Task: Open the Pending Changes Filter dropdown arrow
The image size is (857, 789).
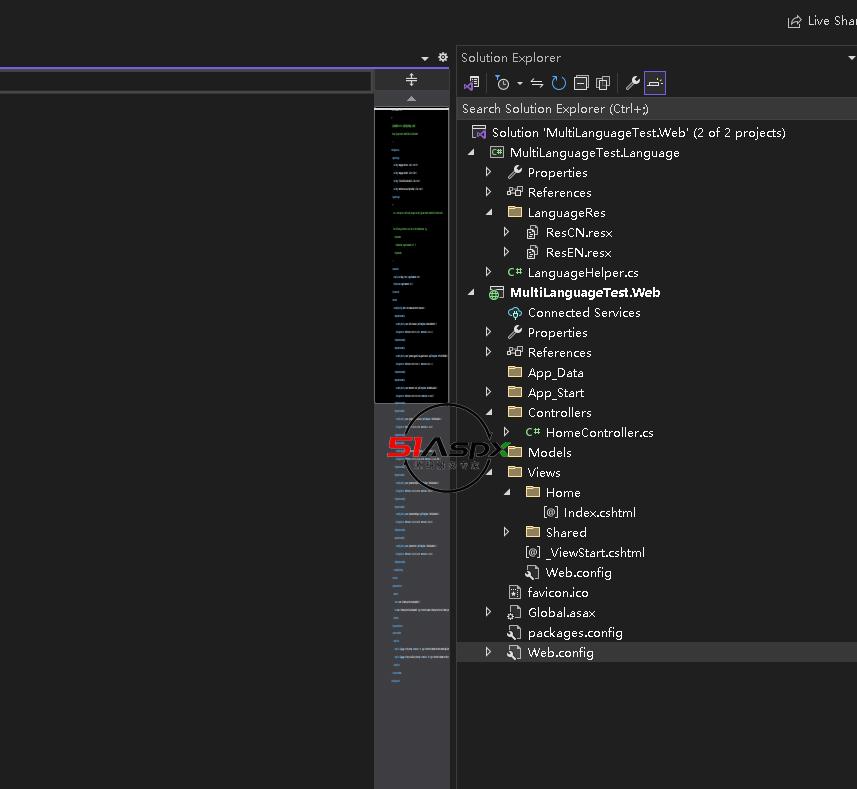Action: coord(520,84)
